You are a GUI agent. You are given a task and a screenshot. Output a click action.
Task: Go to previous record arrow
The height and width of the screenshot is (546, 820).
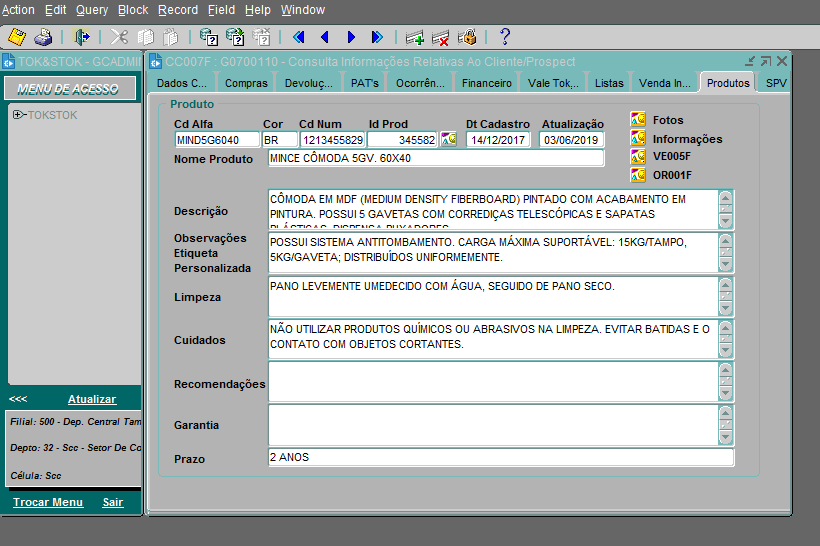[325, 37]
